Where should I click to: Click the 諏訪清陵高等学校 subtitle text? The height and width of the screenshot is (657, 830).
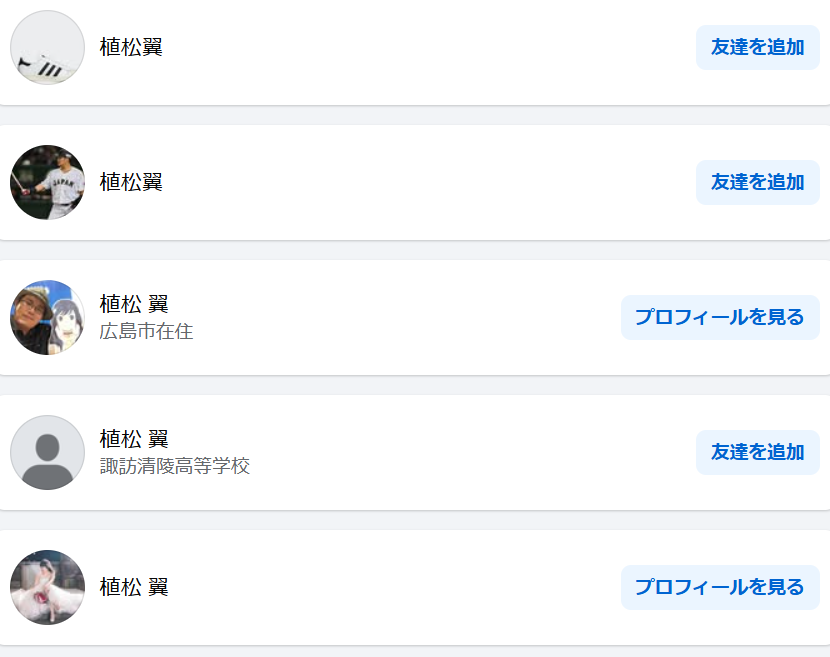click(x=175, y=466)
